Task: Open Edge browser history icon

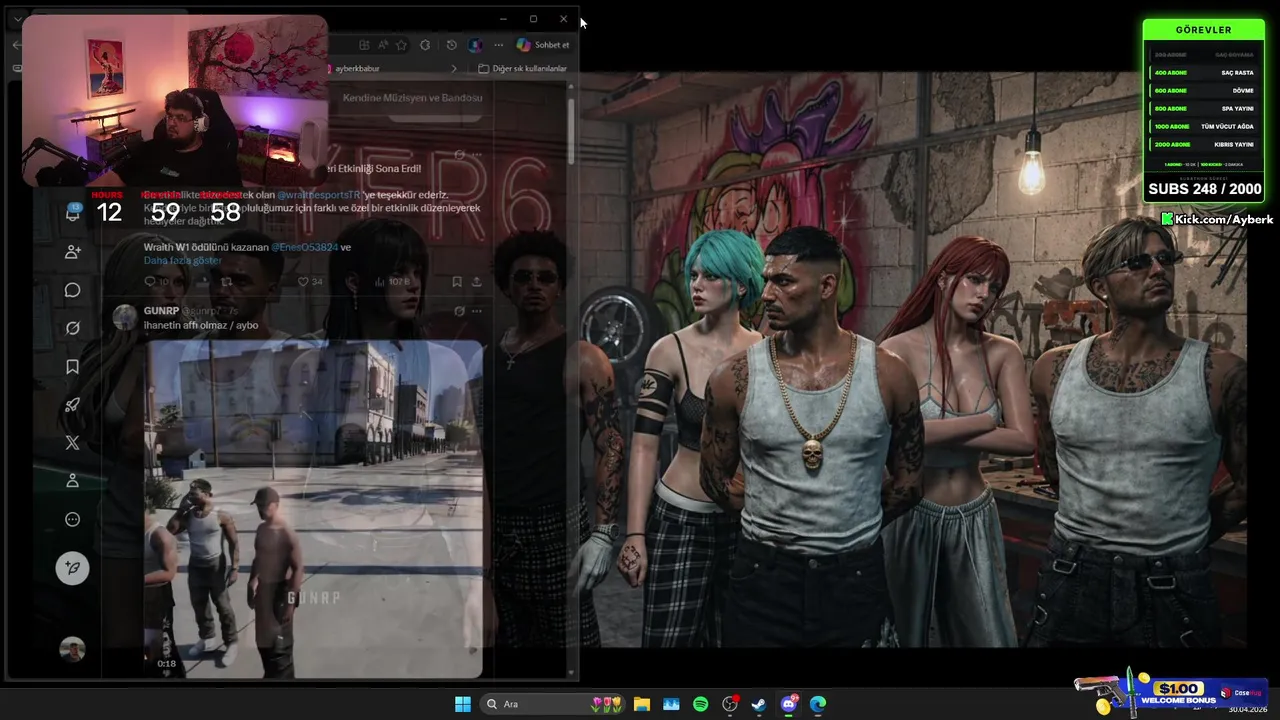Action: (451, 45)
